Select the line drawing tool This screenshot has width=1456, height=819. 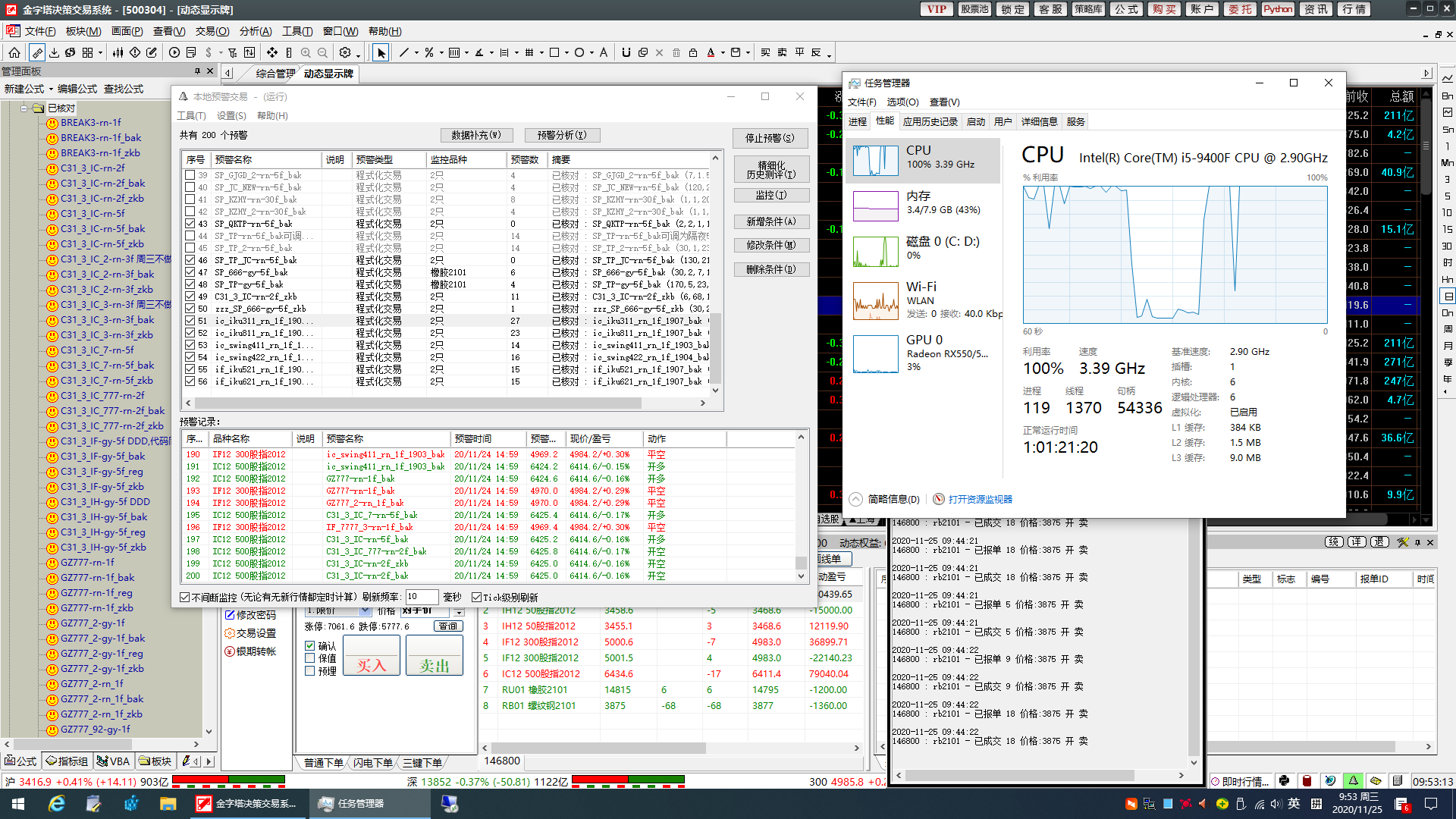403,52
